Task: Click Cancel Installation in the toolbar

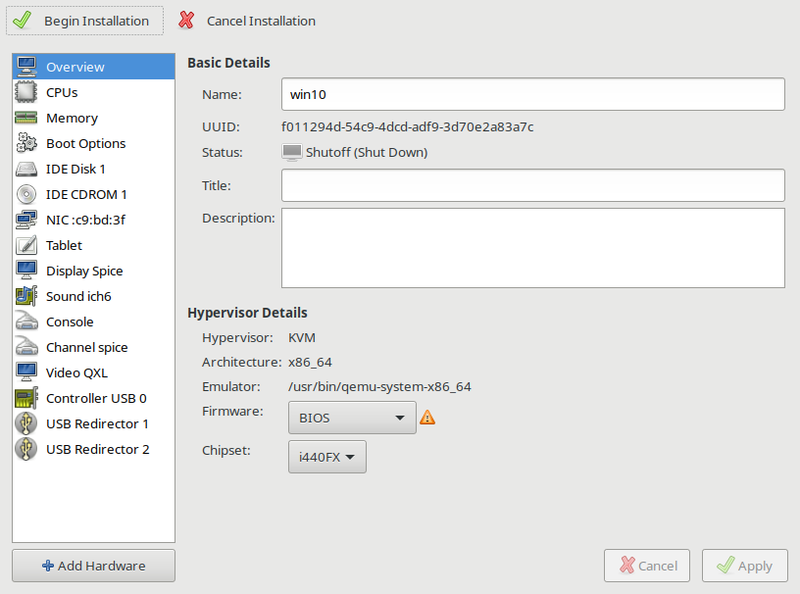Action: 247,21
